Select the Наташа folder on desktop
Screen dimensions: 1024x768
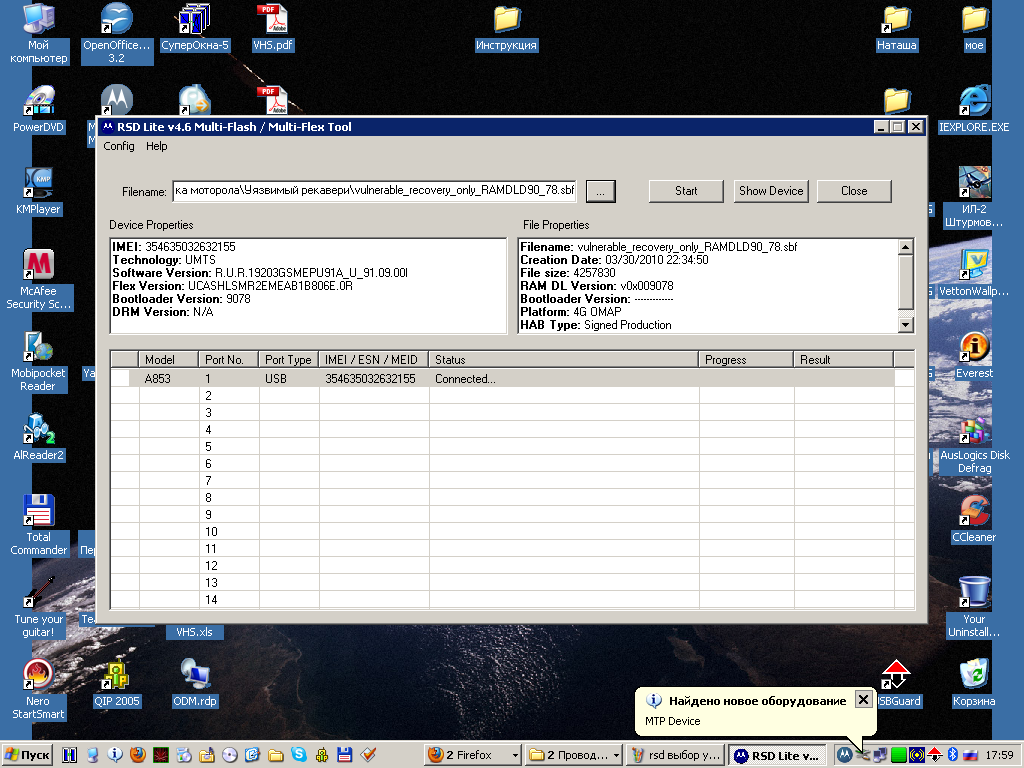click(x=896, y=27)
